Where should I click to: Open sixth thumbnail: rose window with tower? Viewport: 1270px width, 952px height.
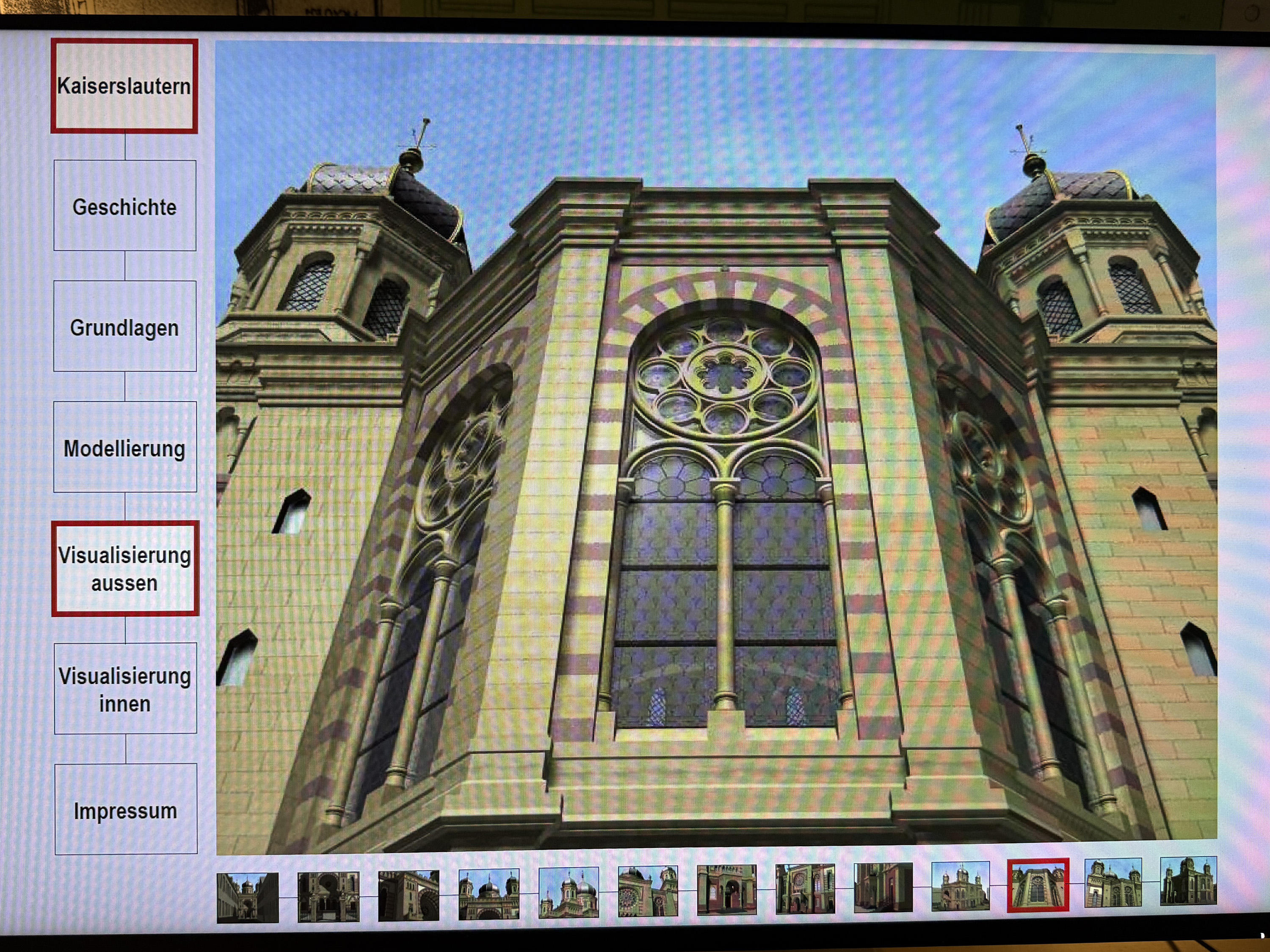click(x=648, y=891)
